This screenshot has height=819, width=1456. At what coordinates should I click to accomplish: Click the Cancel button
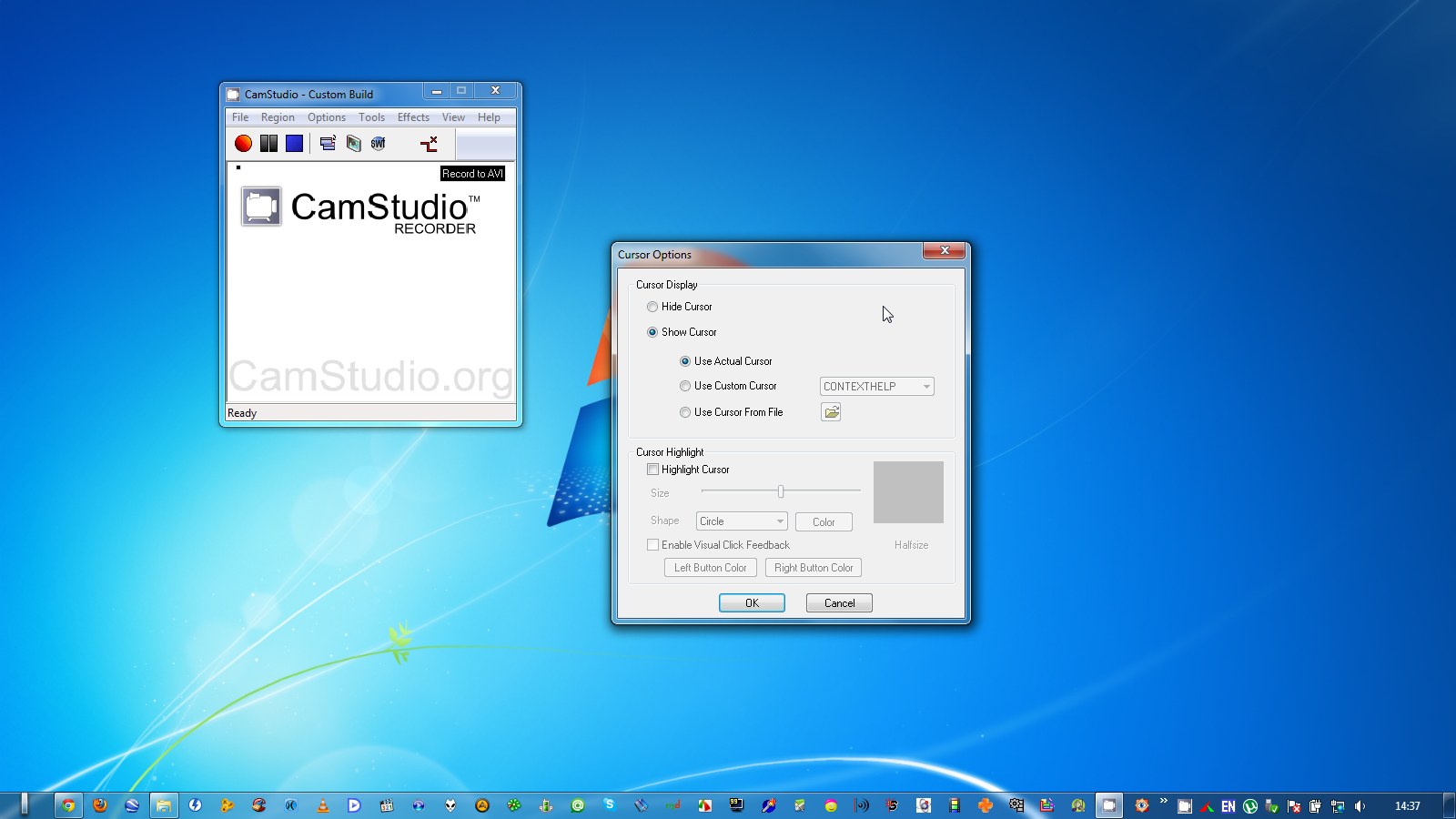coord(839,603)
